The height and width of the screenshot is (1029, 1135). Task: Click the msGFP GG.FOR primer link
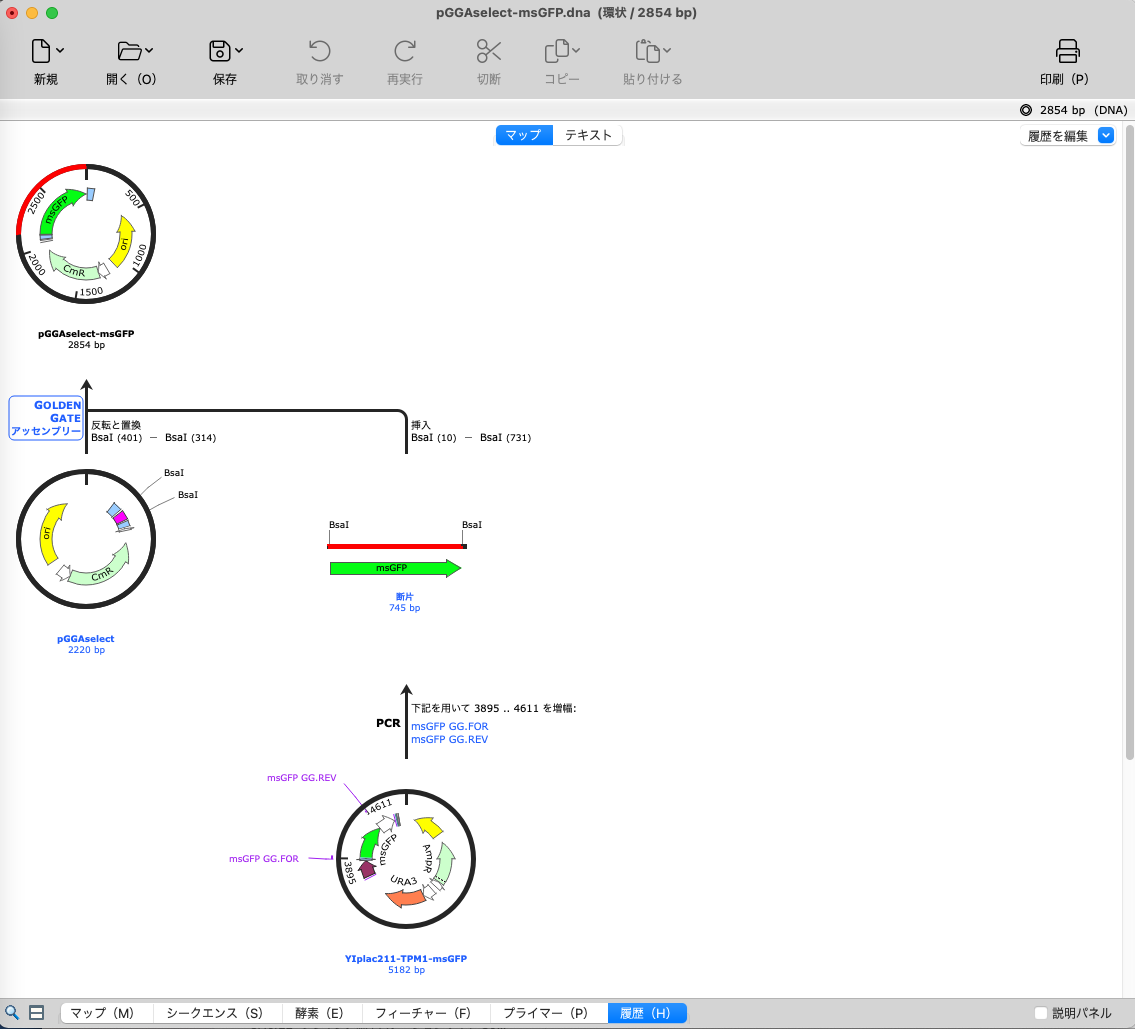pos(450,726)
